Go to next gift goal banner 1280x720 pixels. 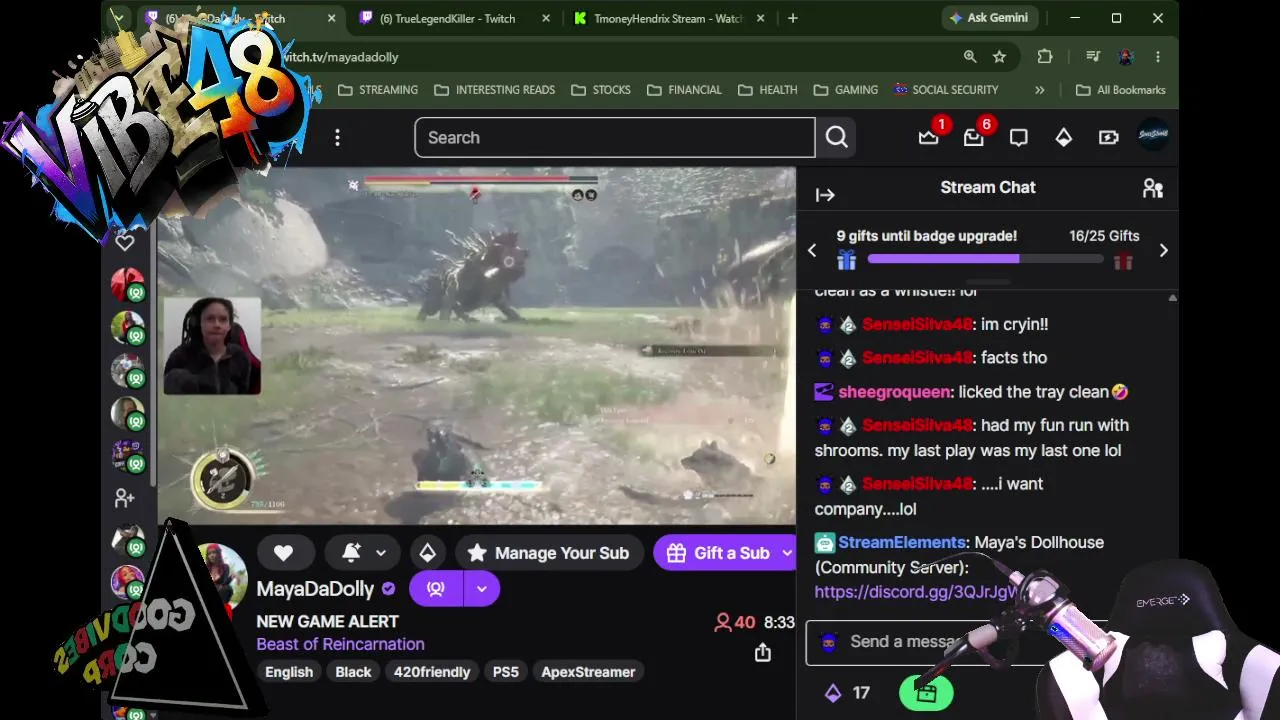coord(1163,250)
